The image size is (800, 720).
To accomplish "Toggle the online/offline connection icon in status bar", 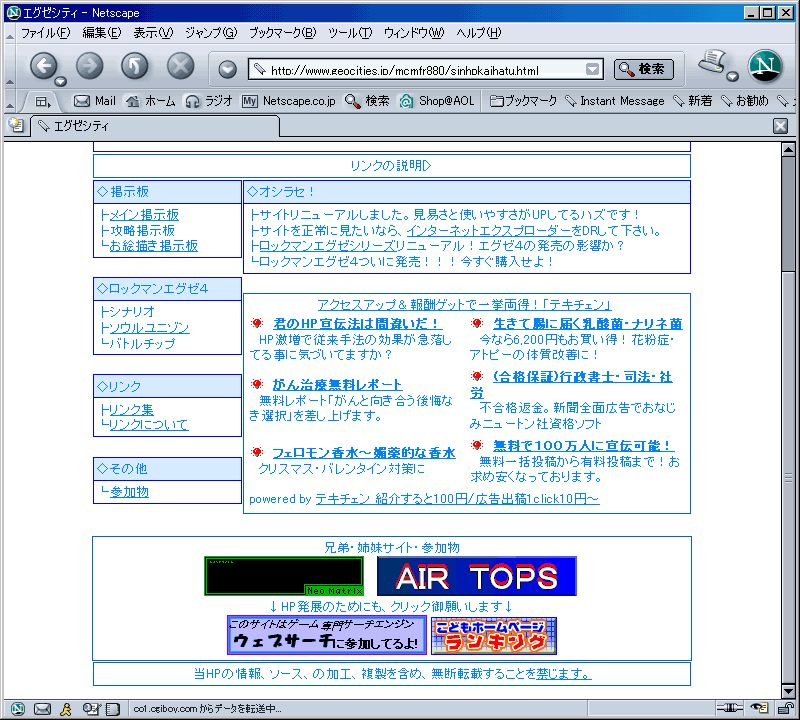I will (x=730, y=707).
